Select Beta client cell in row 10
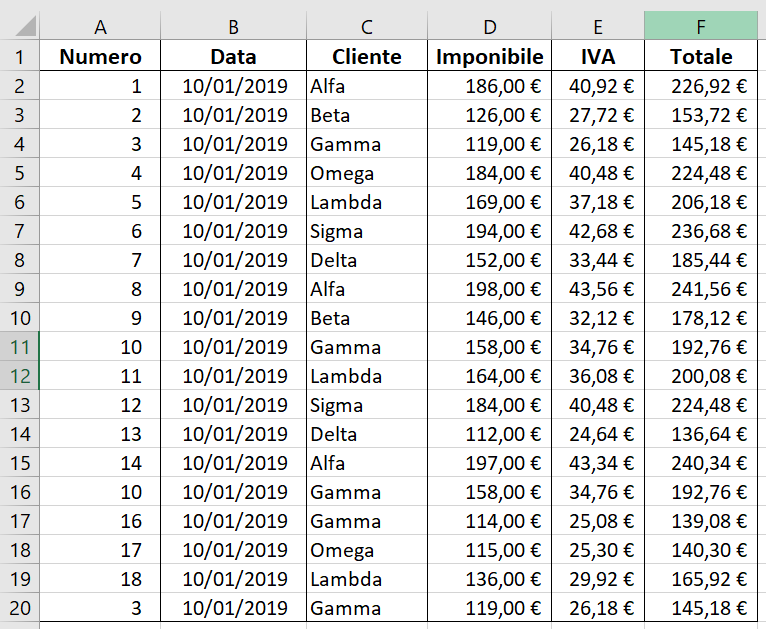766x629 pixels. pyautogui.click(x=367, y=318)
